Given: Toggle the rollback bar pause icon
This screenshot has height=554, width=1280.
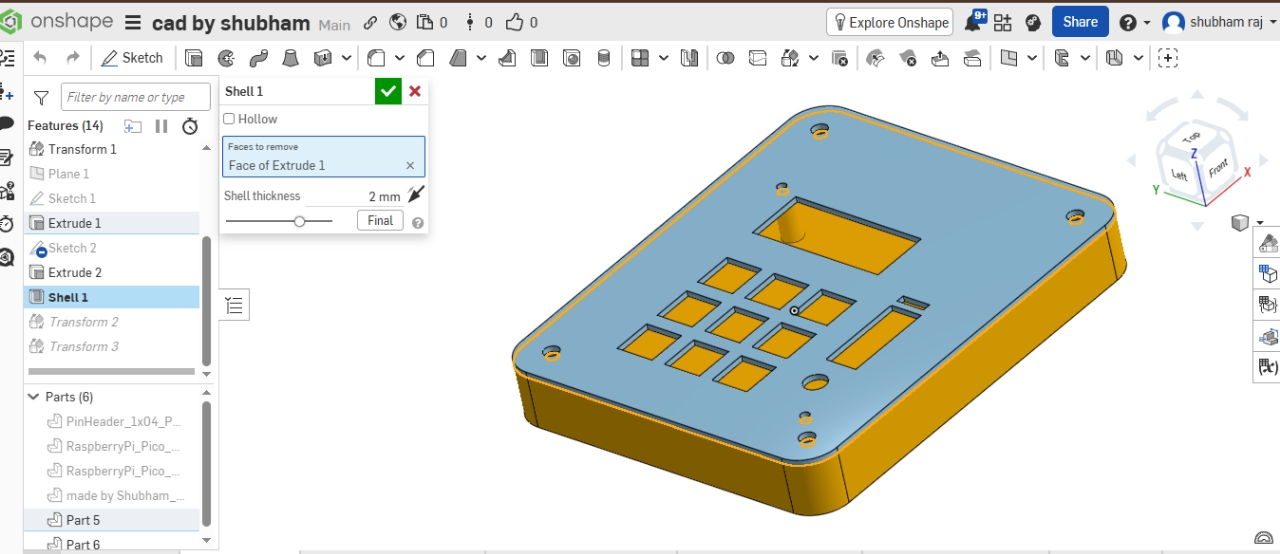Looking at the screenshot, I should [161, 126].
